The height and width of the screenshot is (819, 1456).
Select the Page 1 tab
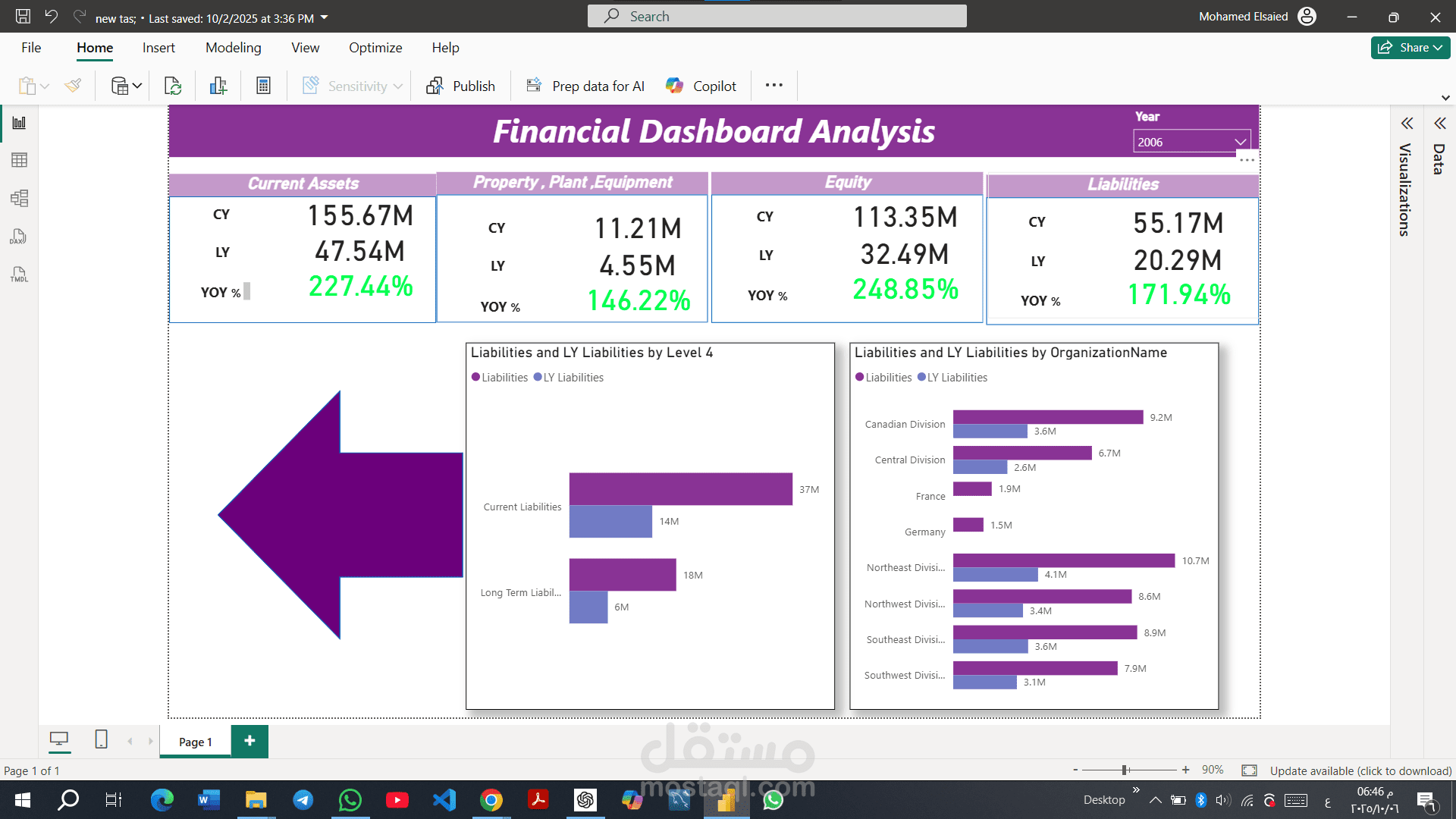coord(195,742)
